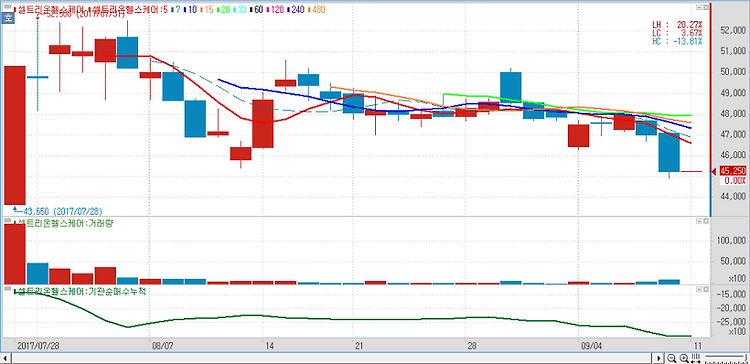
Task: Select the 240-day moving average legend
Action: pyautogui.click(x=296, y=10)
